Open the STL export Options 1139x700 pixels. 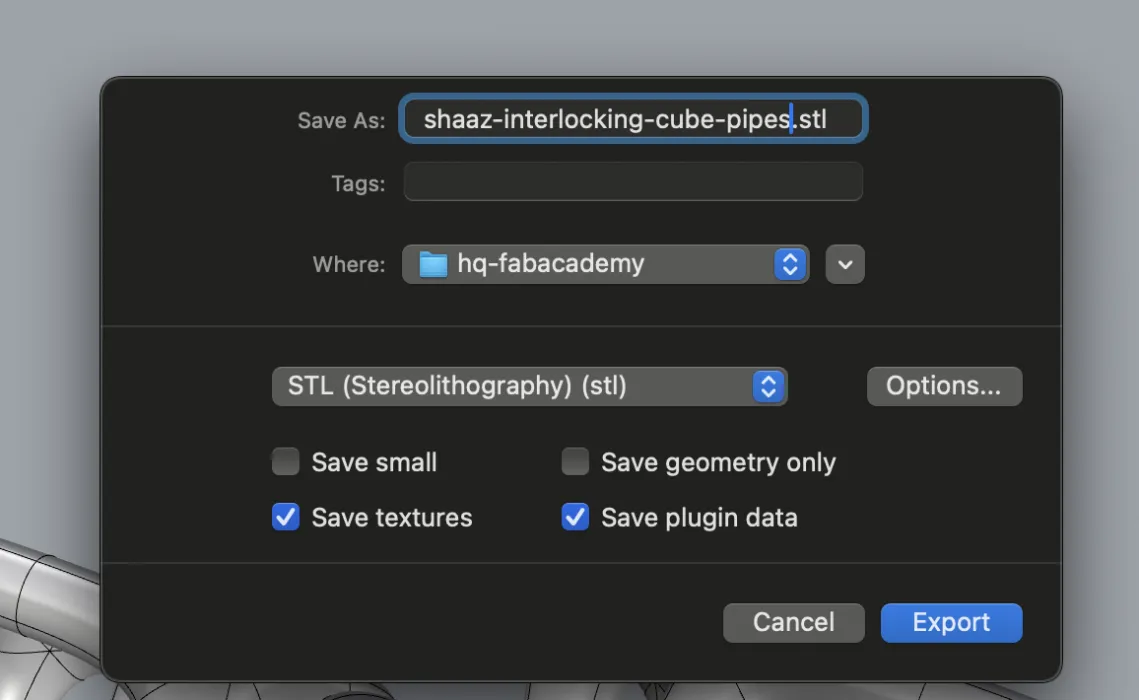click(x=944, y=386)
